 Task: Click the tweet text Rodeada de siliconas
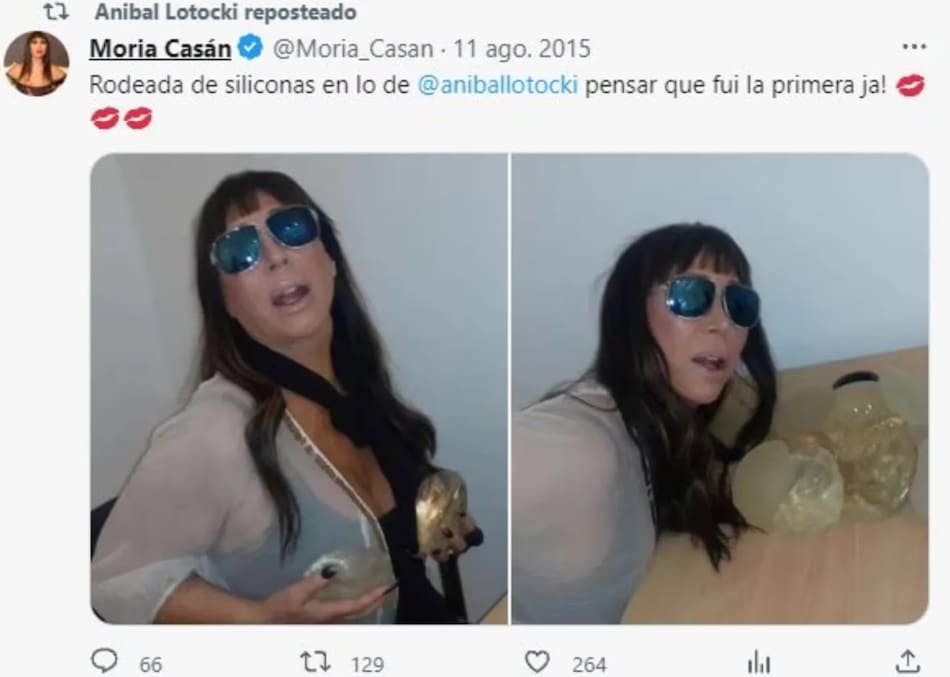203,85
